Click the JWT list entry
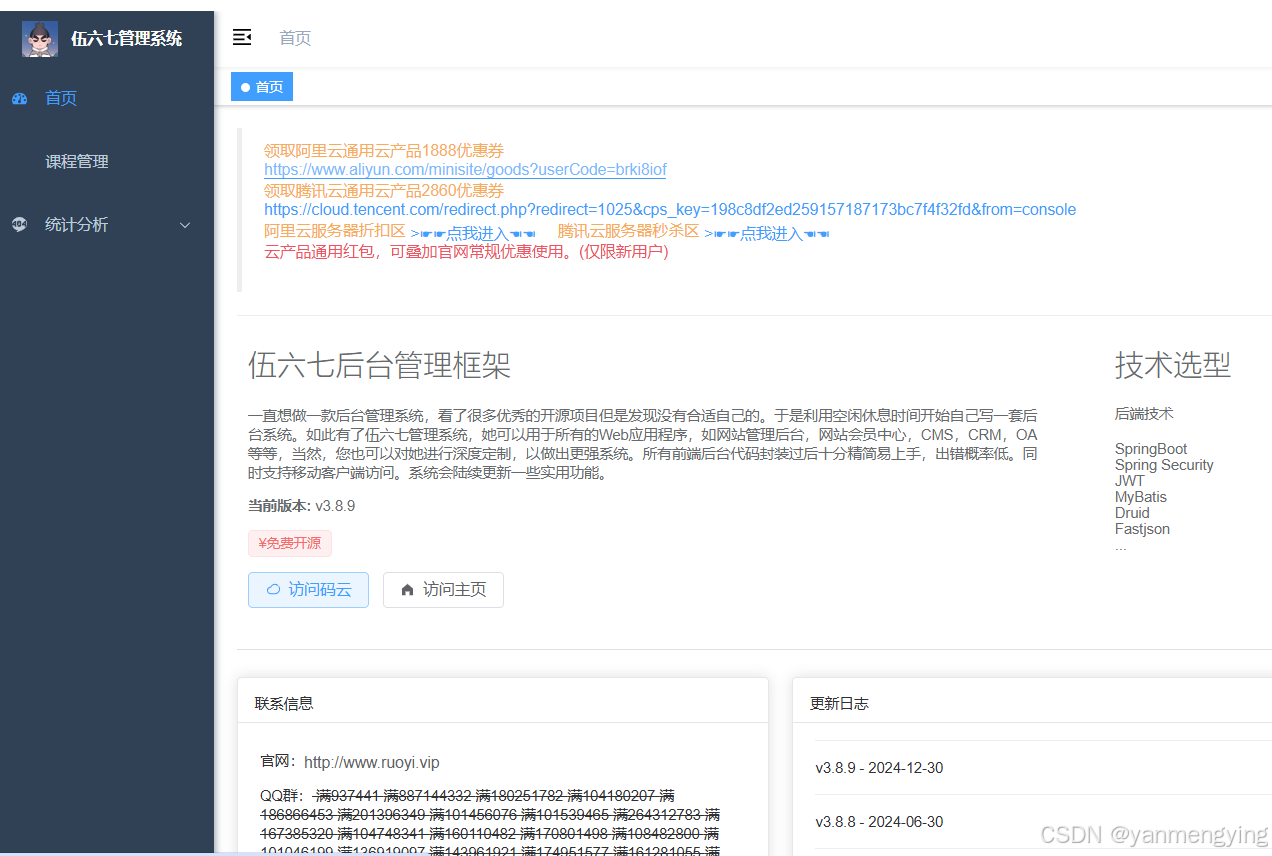This screenshot has height=856, width=1272. coord(1130,481)
